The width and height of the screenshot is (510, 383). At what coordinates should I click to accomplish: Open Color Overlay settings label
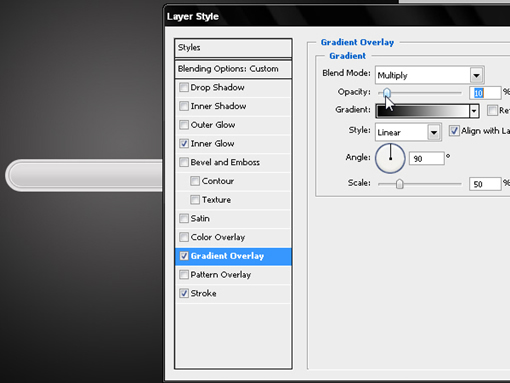point(218,237)
